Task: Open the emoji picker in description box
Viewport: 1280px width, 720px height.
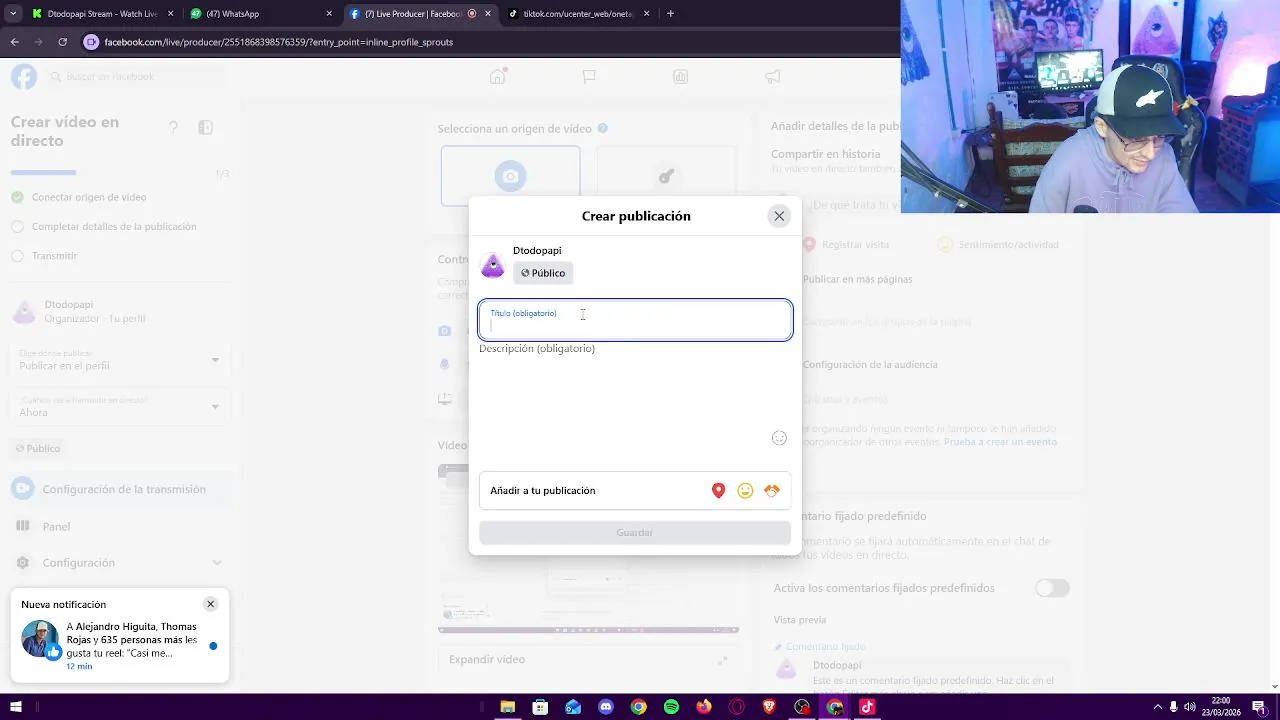Action: point(779,438)
